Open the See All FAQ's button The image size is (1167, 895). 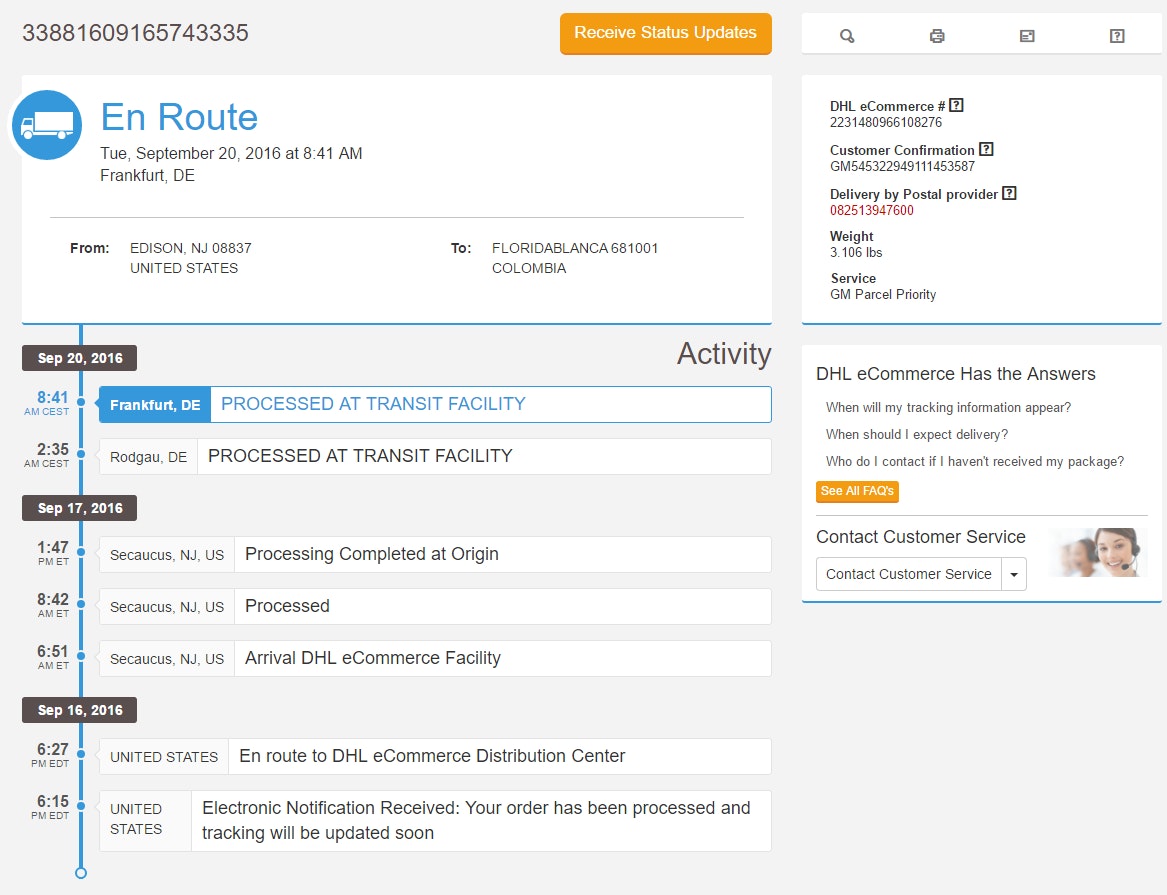(x=857, y=491)
